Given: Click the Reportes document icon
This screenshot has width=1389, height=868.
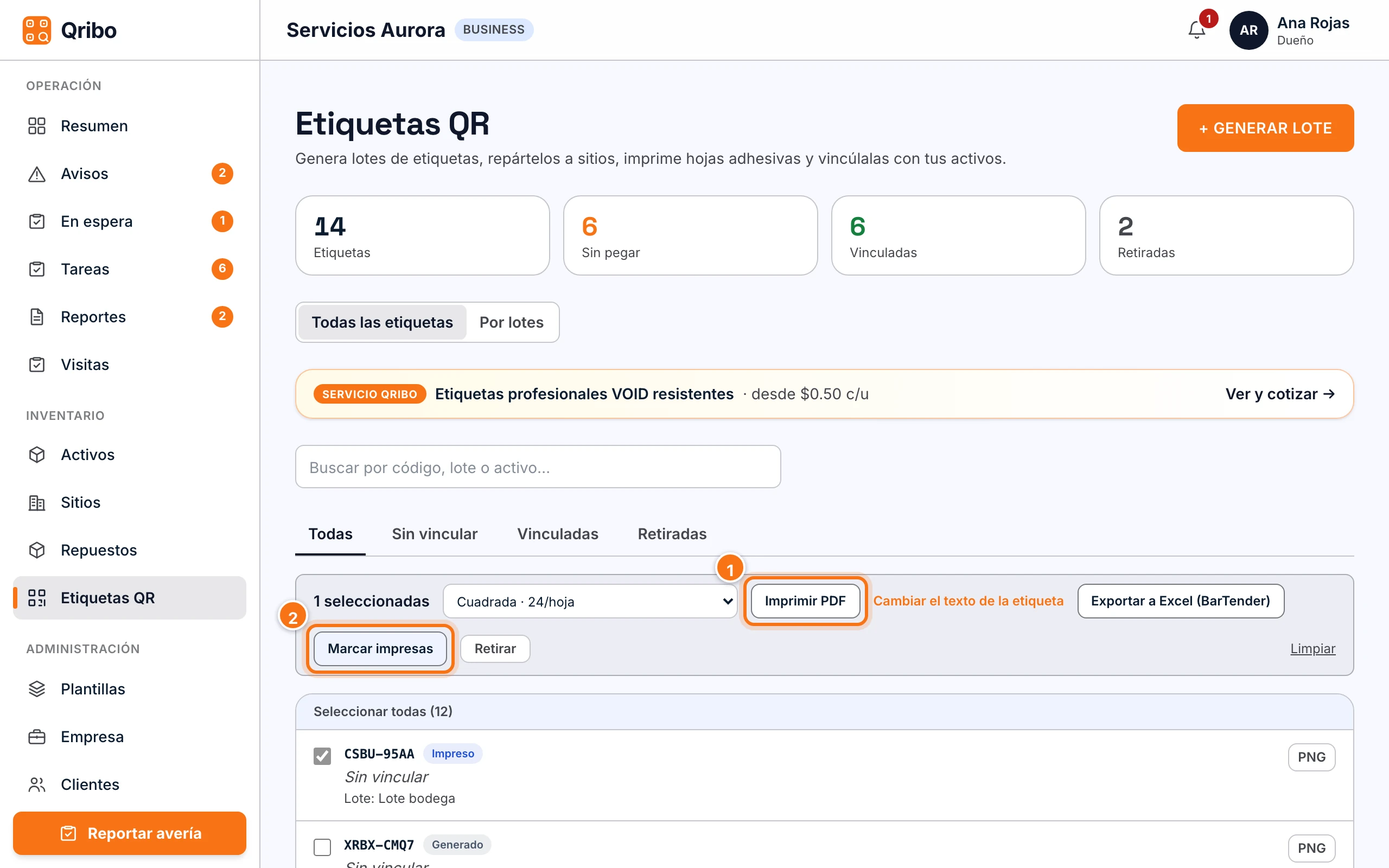Looking at the screenshot, I should (37, 316).
